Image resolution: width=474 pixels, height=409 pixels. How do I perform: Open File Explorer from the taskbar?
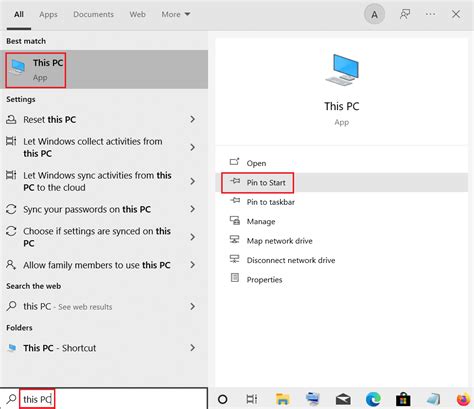point(283,399)
